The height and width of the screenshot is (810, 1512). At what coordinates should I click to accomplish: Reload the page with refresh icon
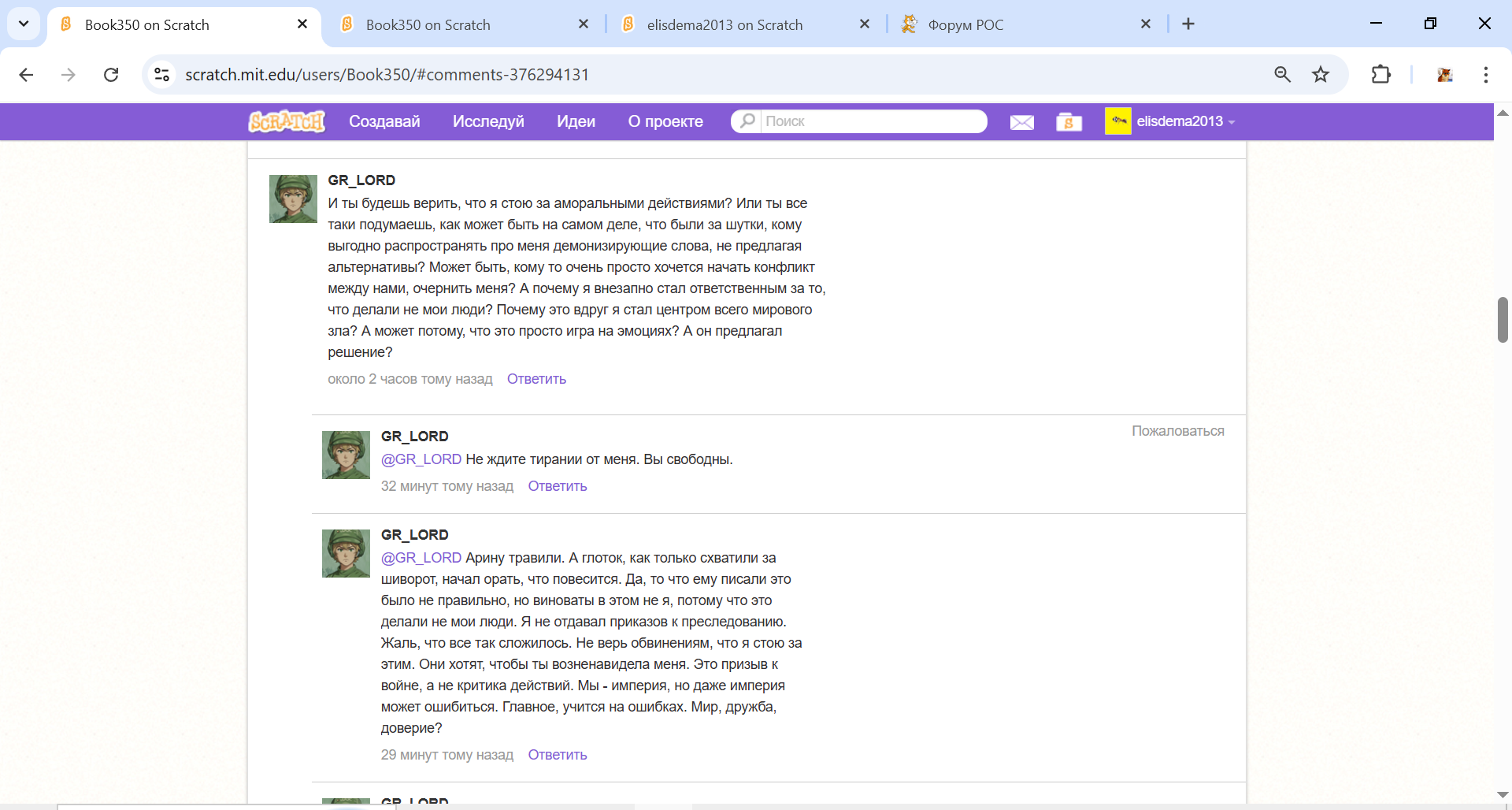111,75
